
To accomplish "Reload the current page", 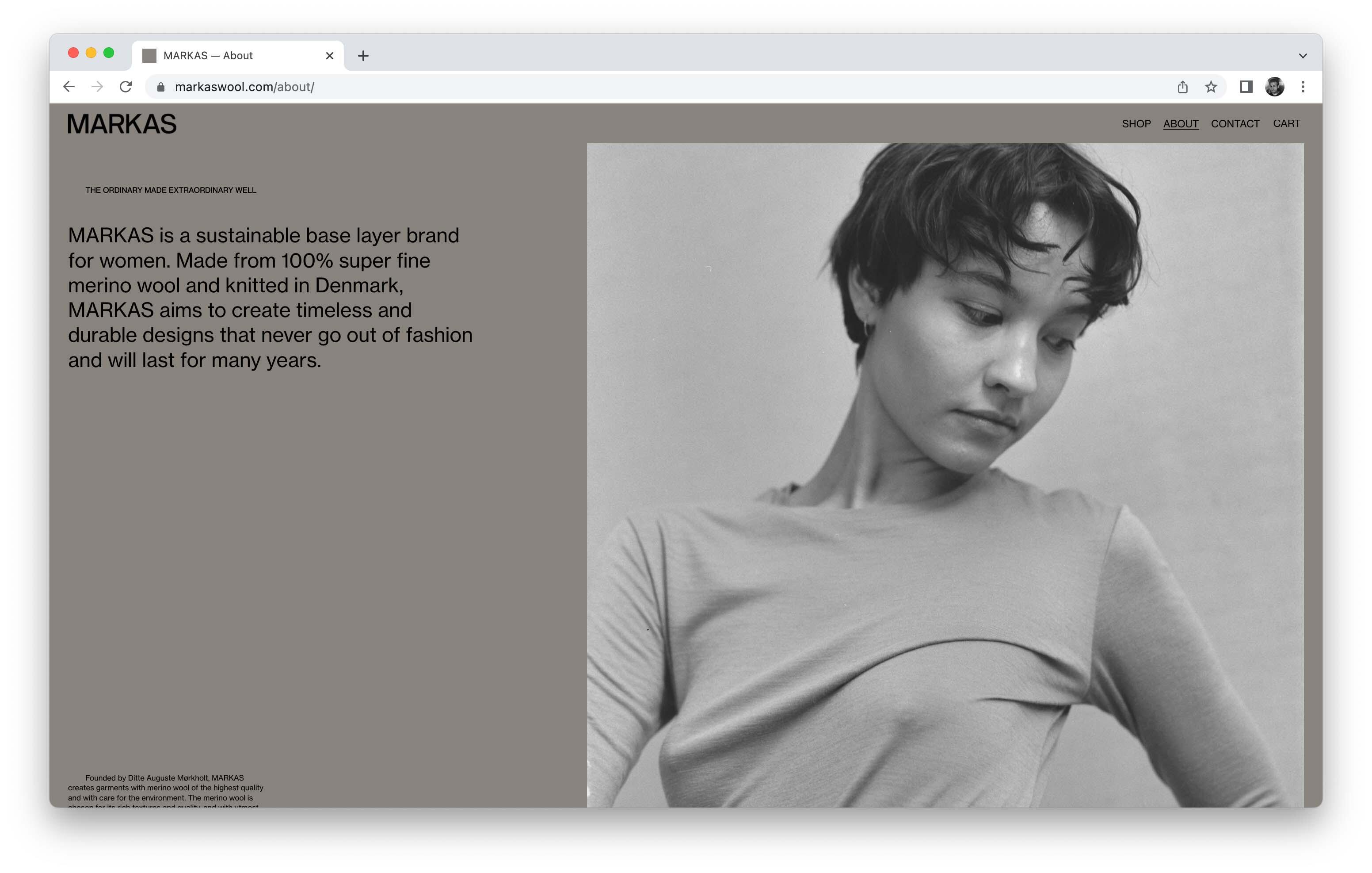I will [126, 87].
